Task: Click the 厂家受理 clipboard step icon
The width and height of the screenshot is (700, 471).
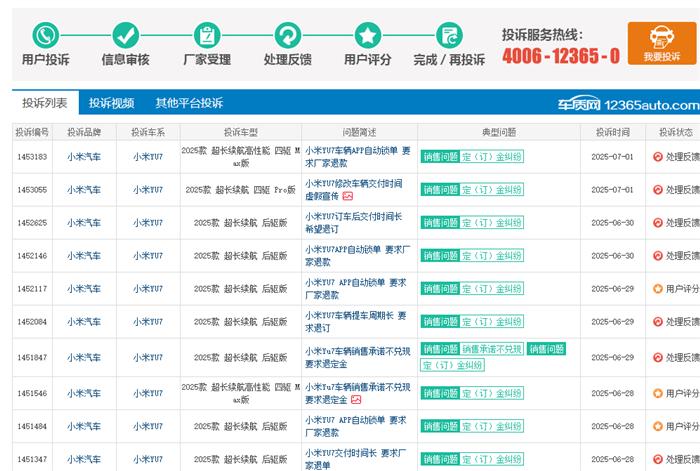Action: (x=207, y=35)
